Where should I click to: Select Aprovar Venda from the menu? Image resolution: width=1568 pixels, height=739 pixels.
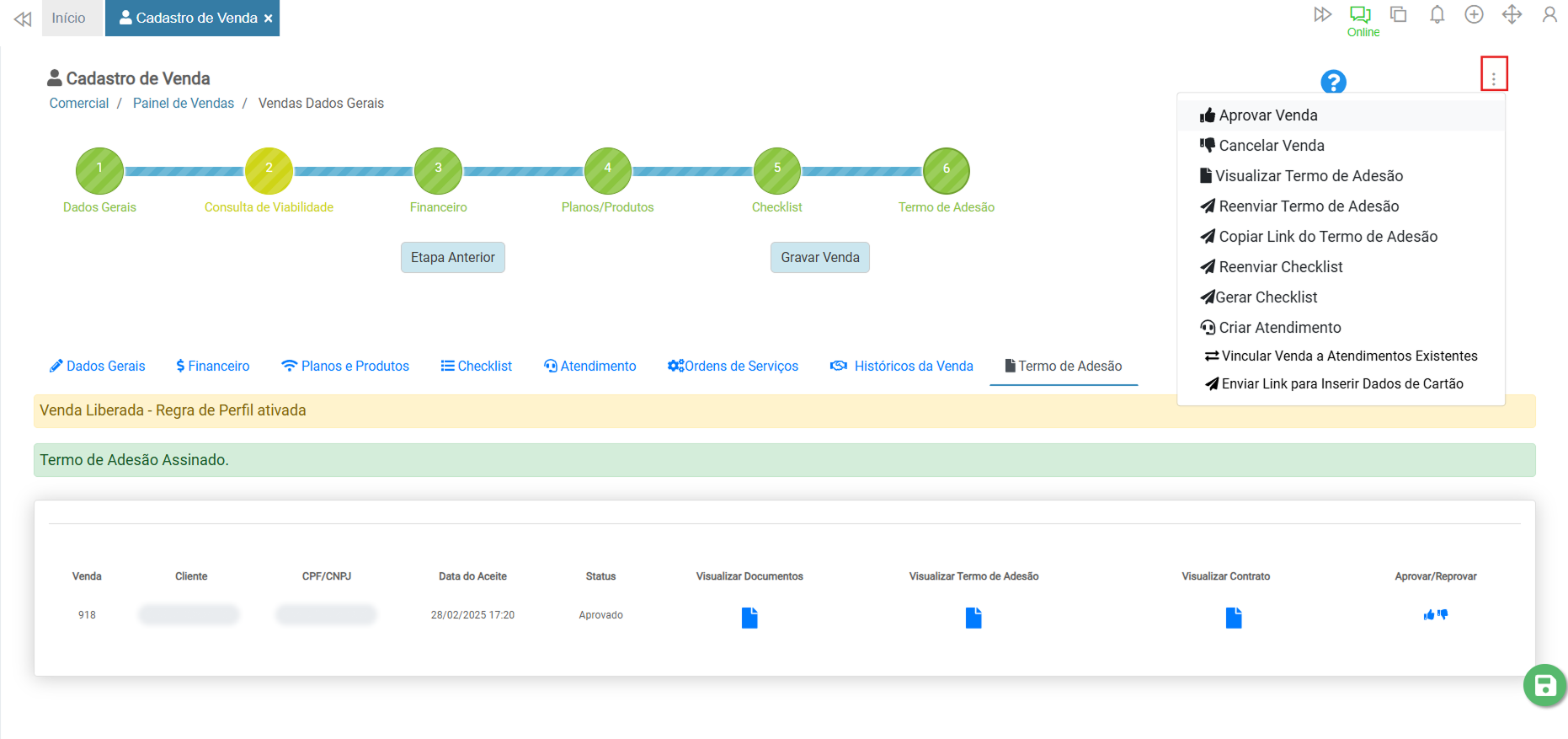(1267, 115)
